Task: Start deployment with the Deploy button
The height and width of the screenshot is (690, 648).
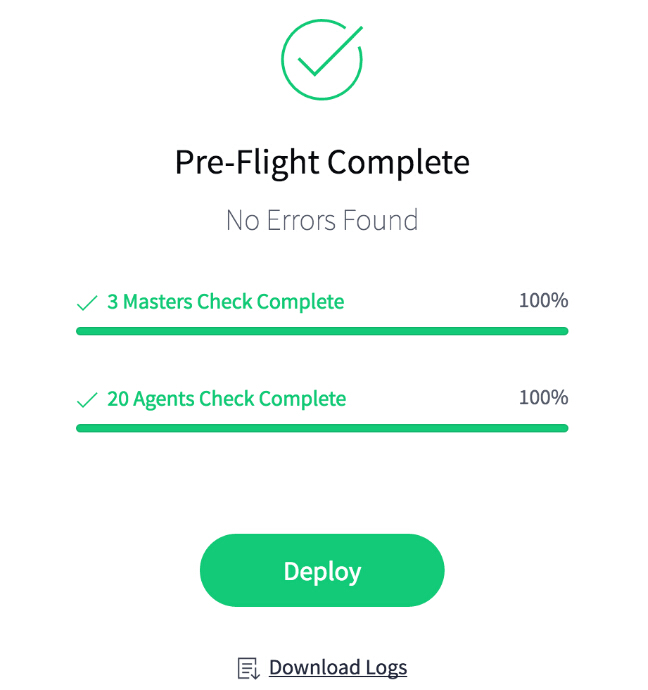Action: tap(322, 570)
